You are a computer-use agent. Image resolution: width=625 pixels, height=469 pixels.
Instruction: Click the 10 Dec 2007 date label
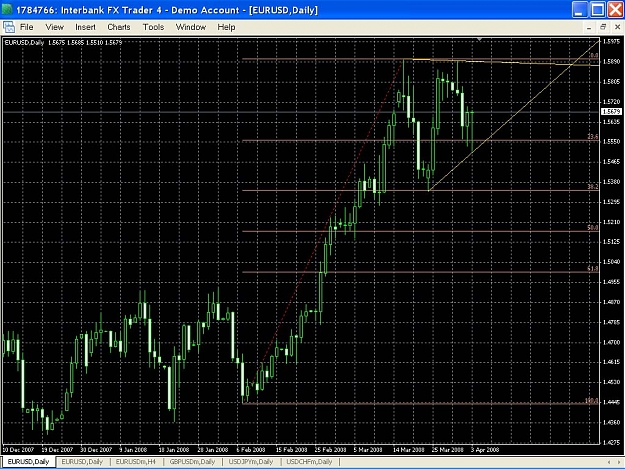point(18,449)
